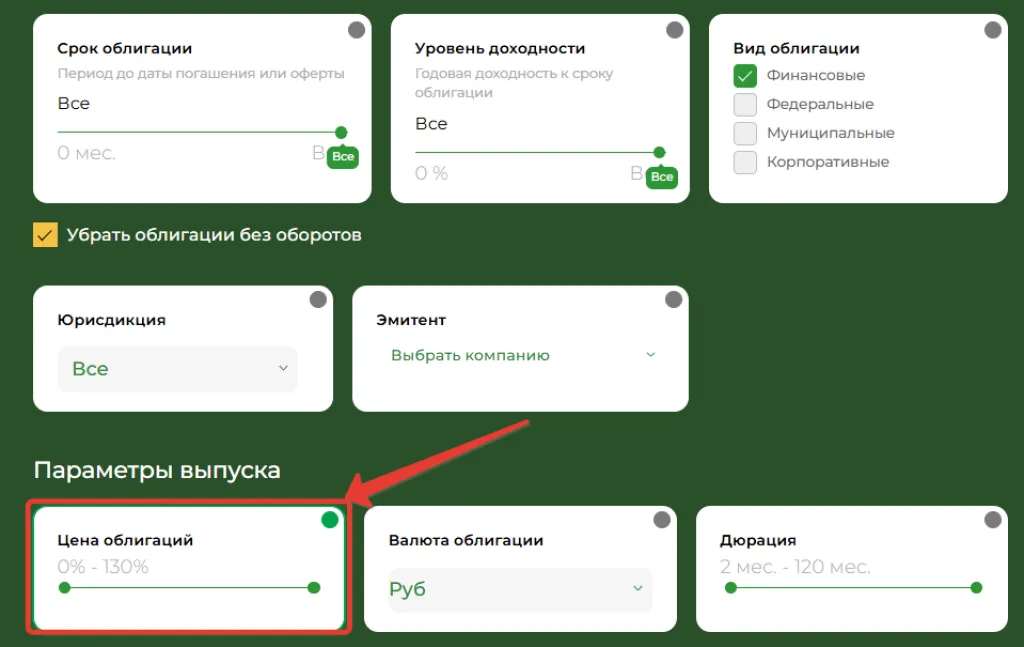Click the chevron next to Выбрать компанию
Viewport: 1024px width, 647px height.
[x=650, y=355]
